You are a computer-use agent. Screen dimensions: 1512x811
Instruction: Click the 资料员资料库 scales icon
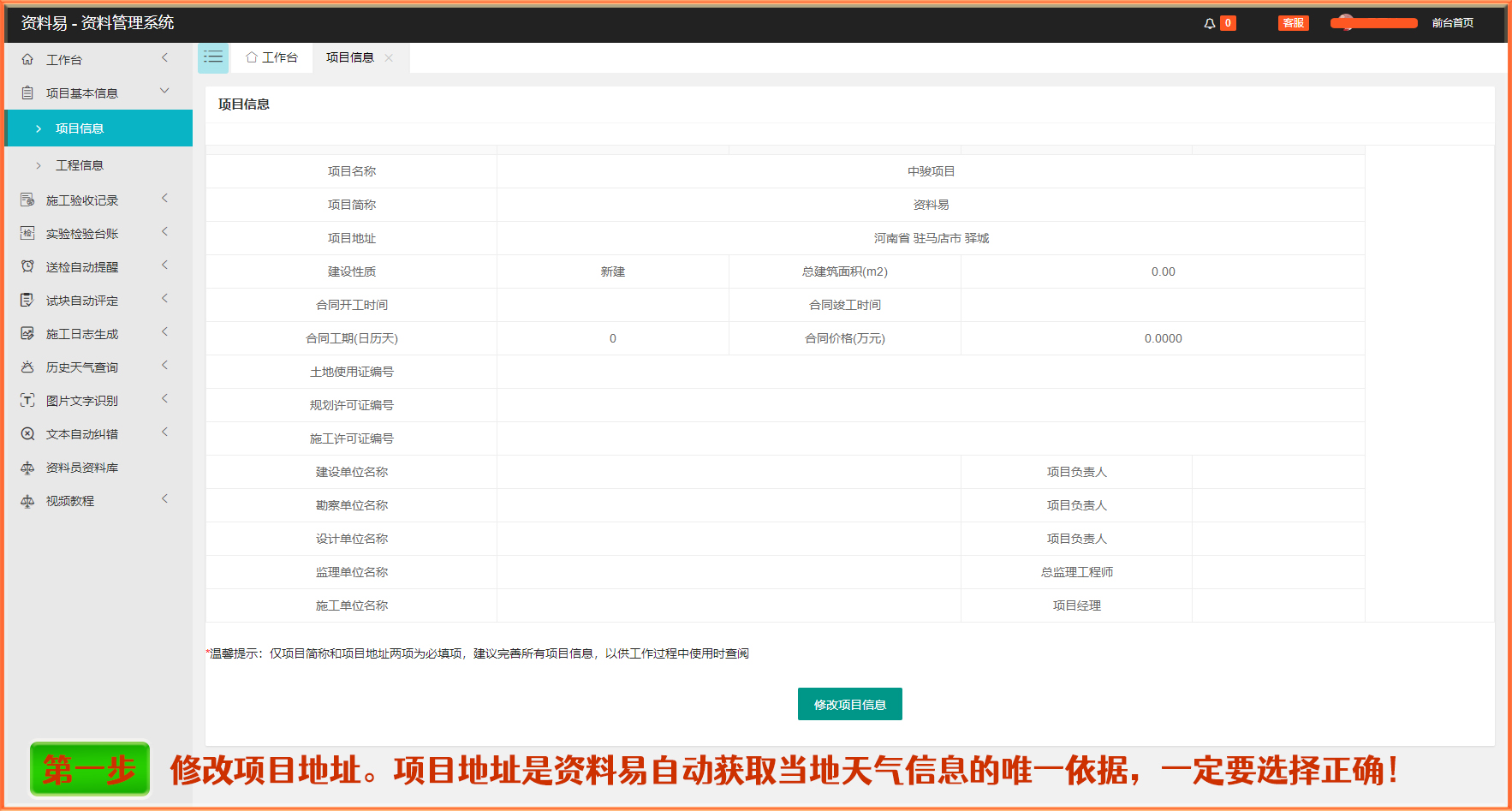pyautogui.click(x=27, y=467)
